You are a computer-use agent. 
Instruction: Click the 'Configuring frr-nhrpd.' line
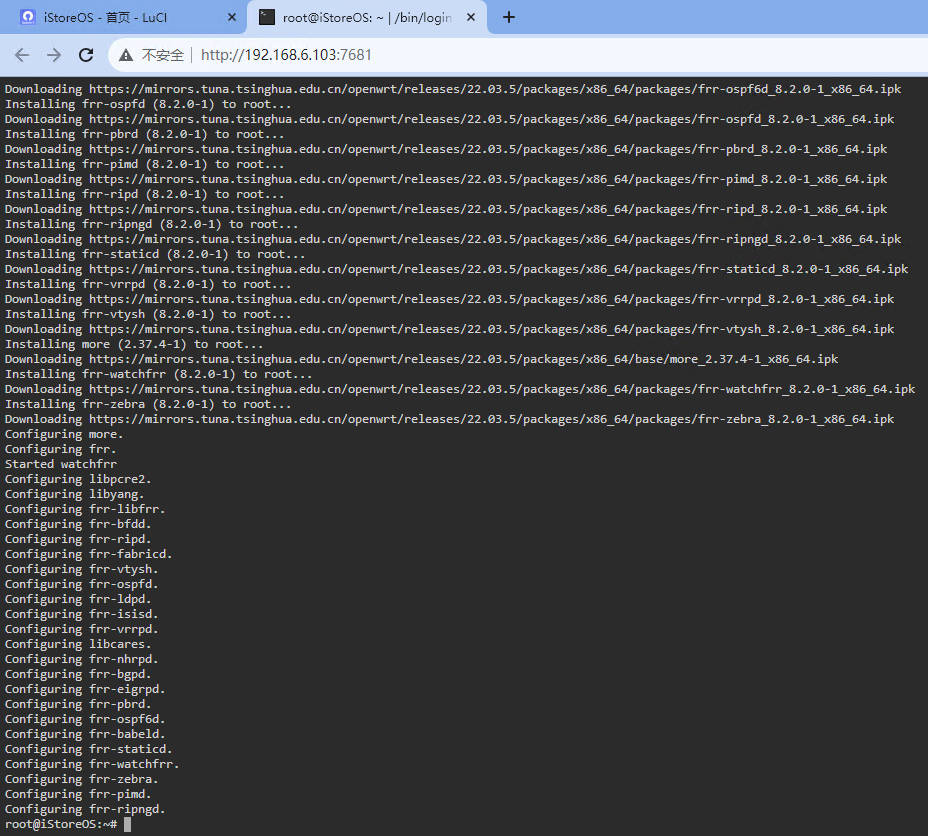point(82,659)
